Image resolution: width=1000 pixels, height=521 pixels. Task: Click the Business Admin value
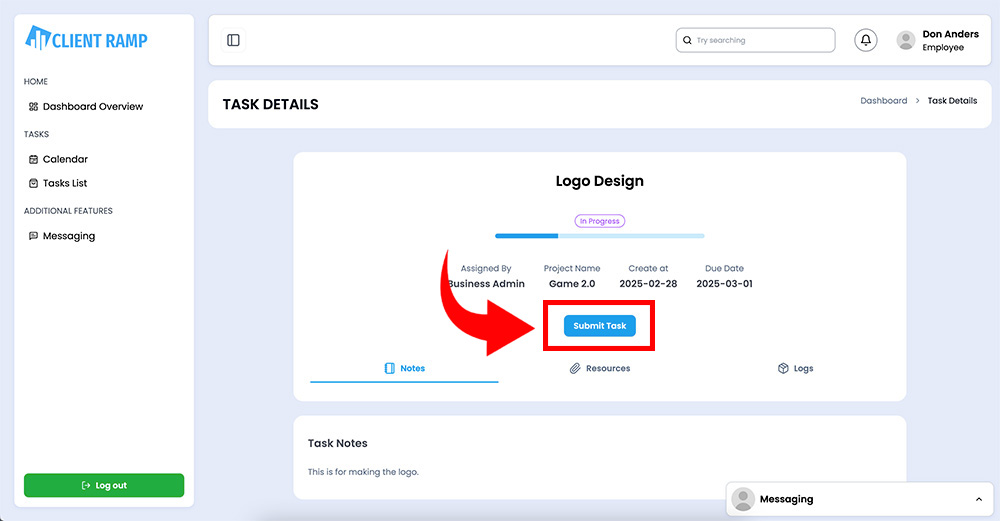point(486,284)
